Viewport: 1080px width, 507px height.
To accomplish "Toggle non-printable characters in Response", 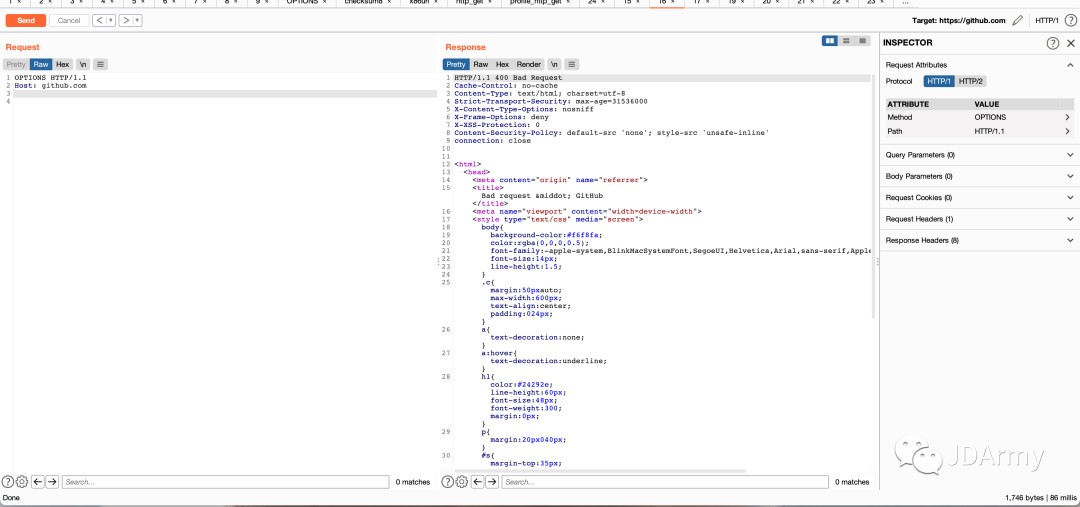I will pos(554,64).
